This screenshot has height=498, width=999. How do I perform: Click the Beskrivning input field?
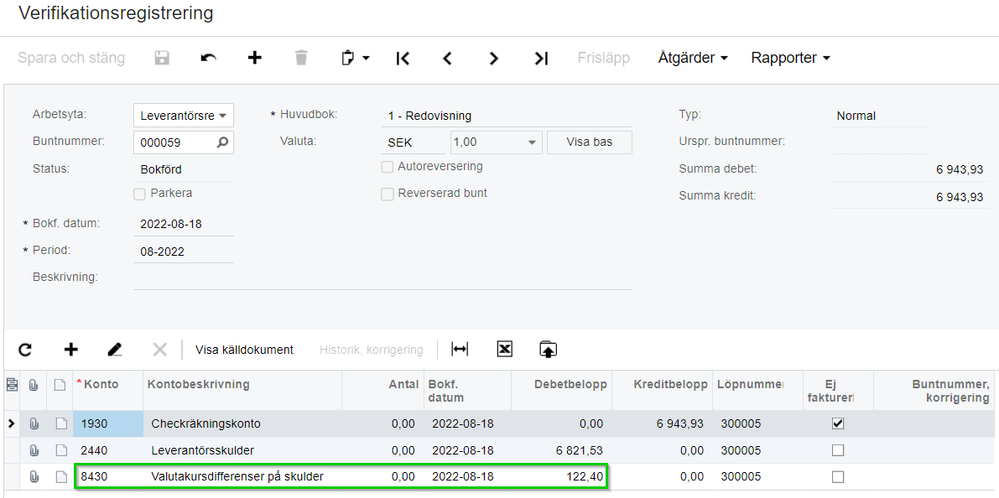click(382, 278)
